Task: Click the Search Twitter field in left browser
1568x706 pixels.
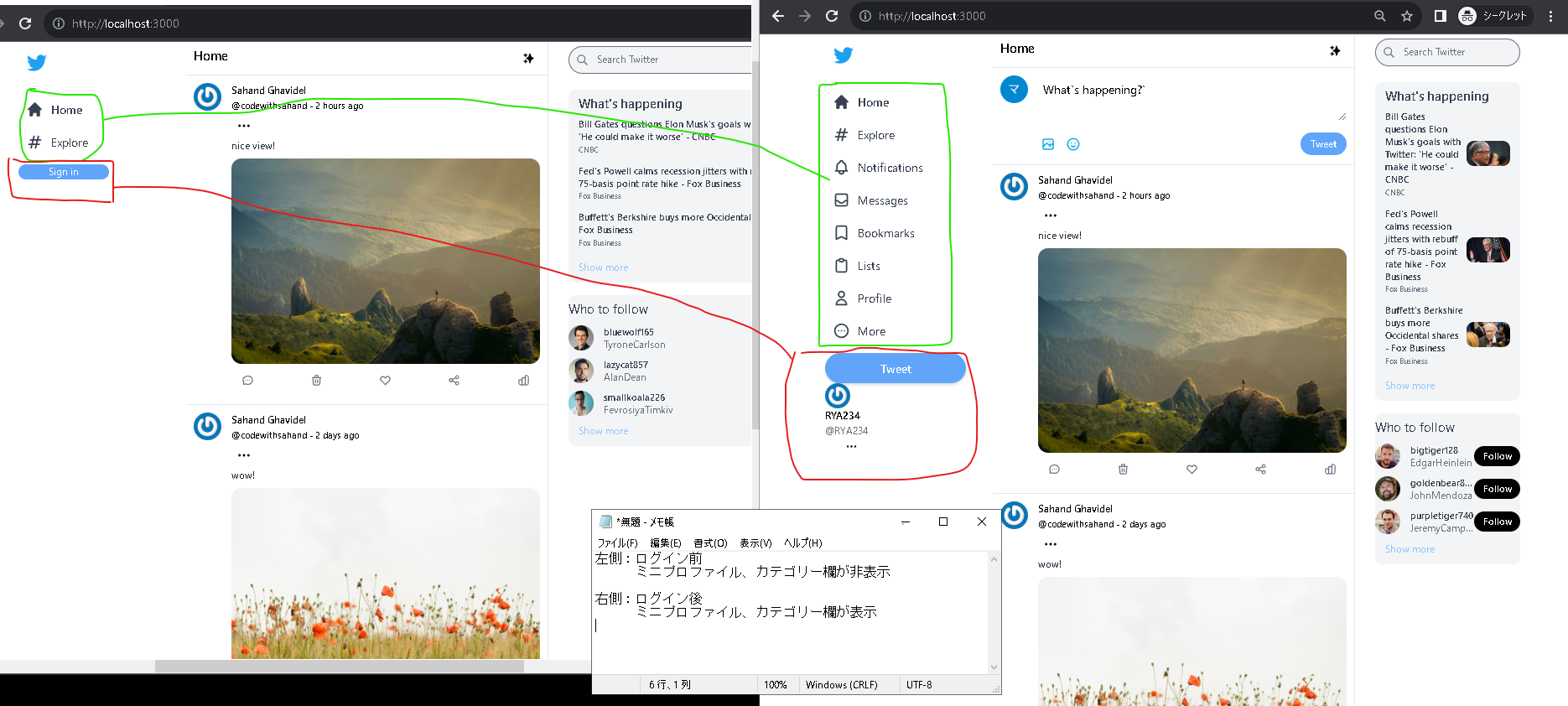Action: coord(660,60)
